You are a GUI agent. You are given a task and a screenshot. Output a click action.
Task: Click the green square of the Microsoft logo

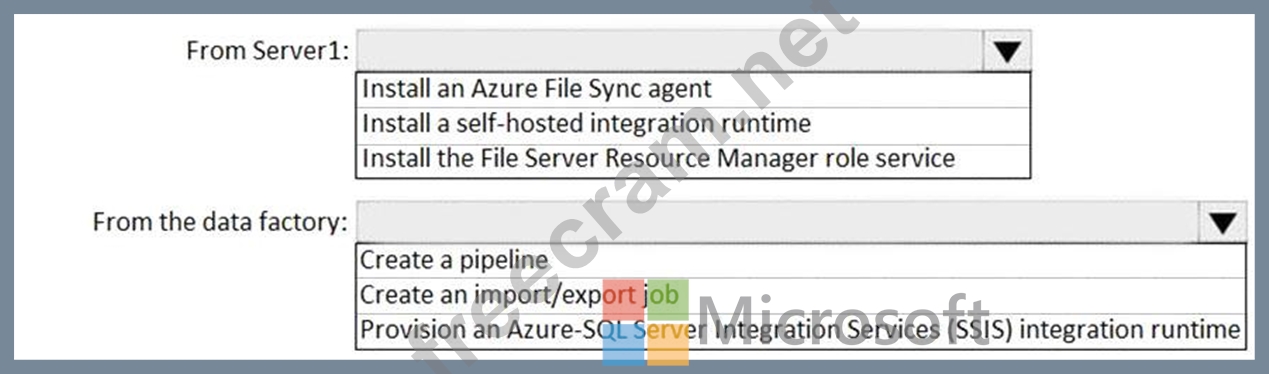668,301
